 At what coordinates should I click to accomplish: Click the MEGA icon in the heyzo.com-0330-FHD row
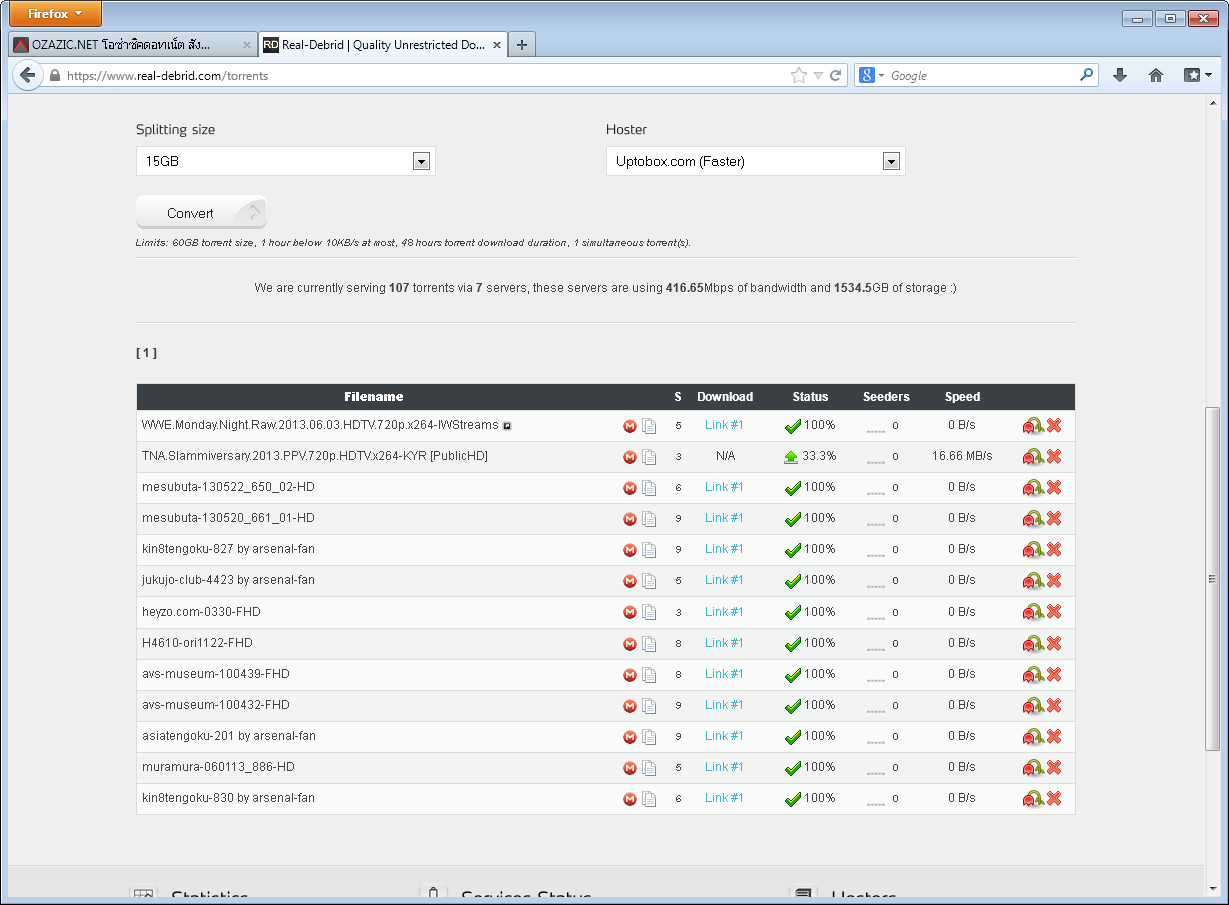coord(630,612)
